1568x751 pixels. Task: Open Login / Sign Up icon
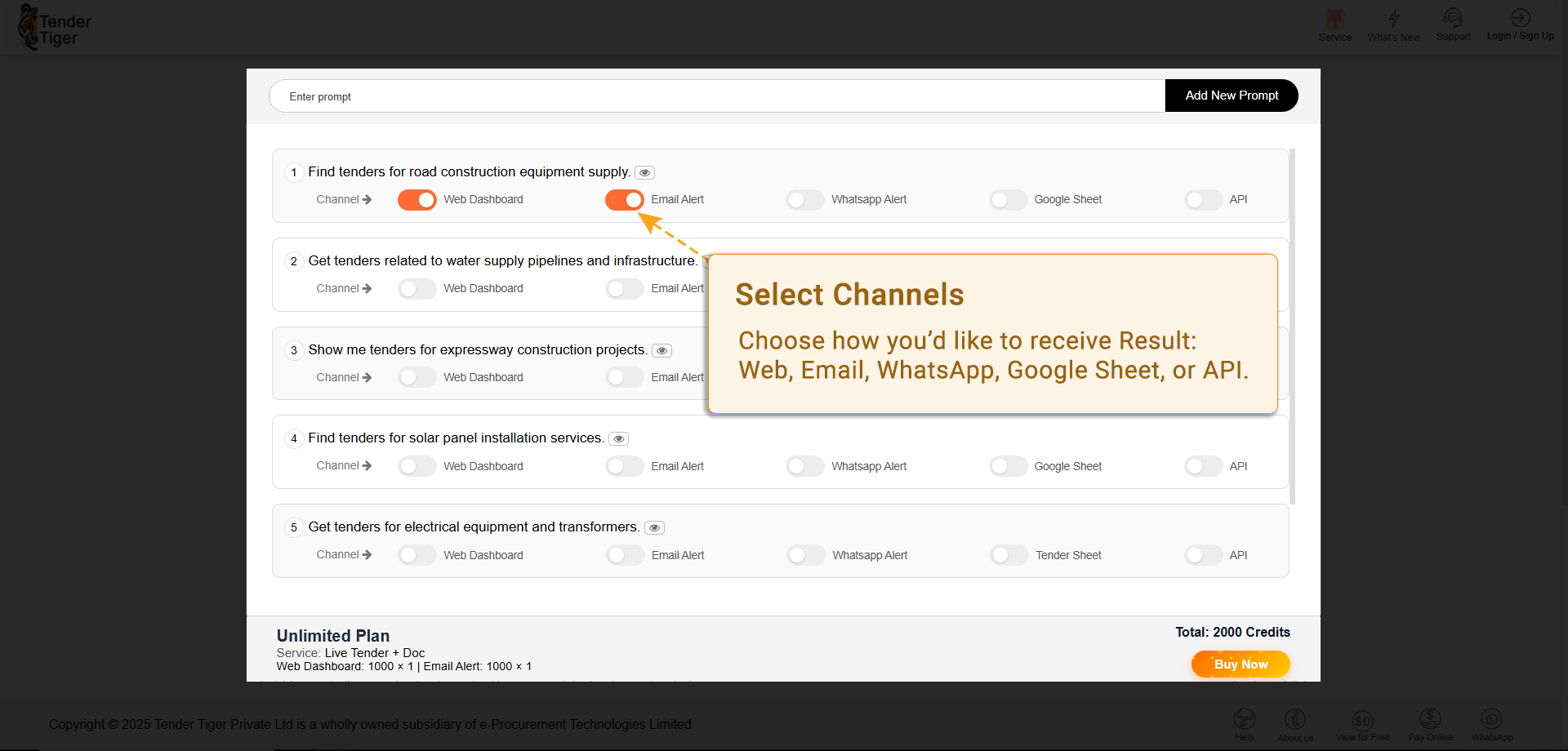[1520, 19]
